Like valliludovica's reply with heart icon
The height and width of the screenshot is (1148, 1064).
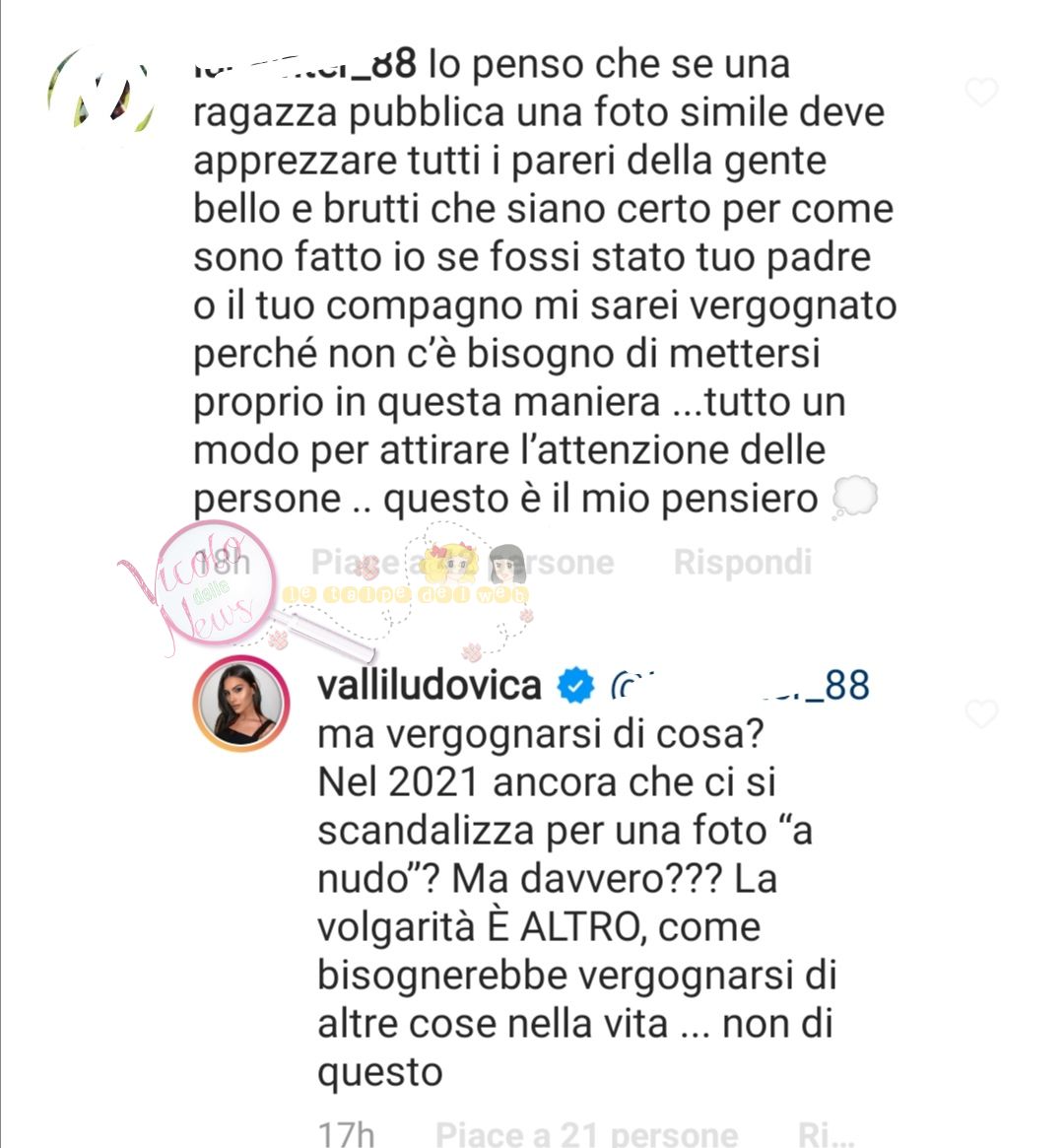coord(981,713)
